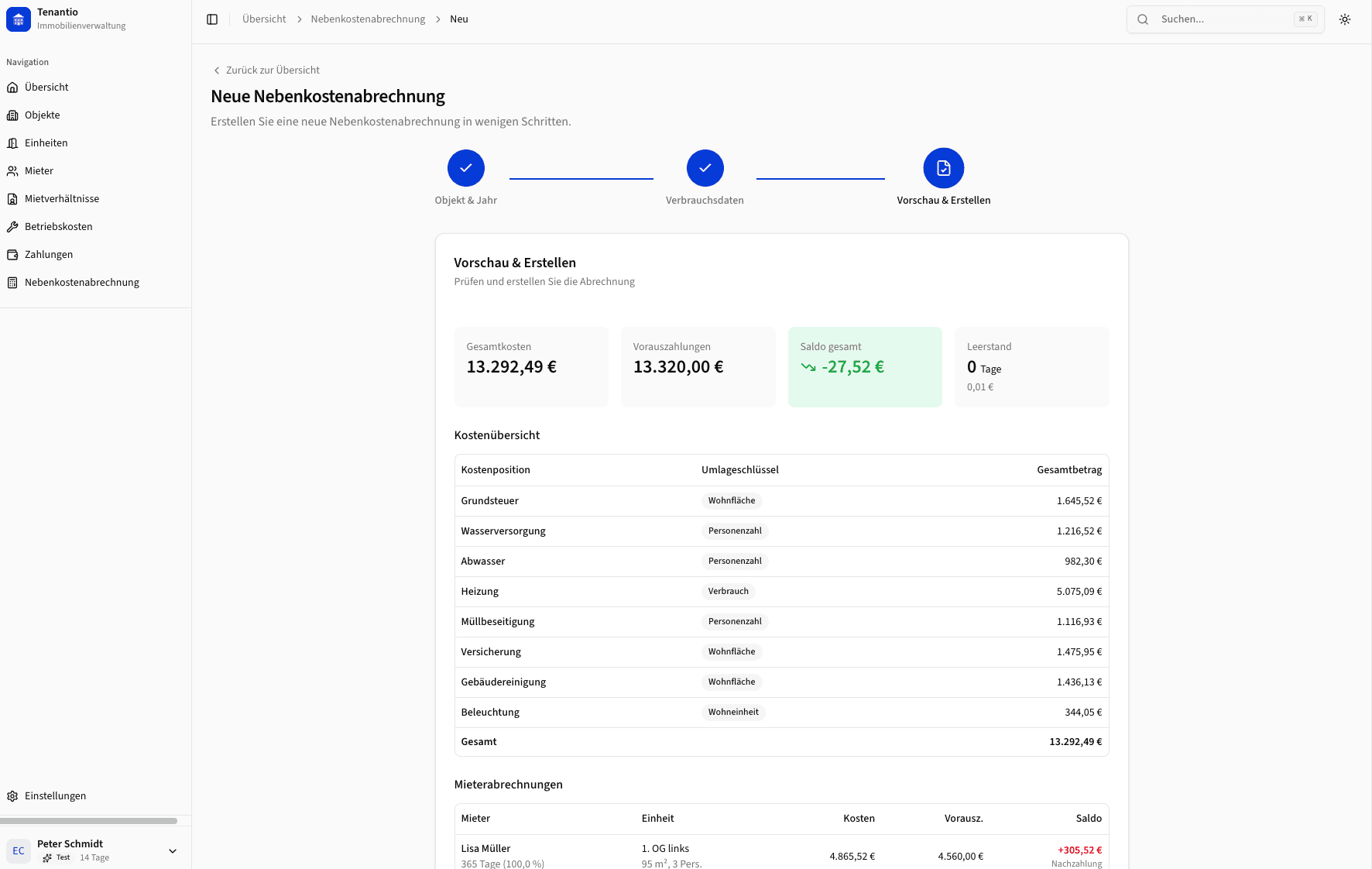Open the Vorschau & Erstellen step icon

pos(943,167)
